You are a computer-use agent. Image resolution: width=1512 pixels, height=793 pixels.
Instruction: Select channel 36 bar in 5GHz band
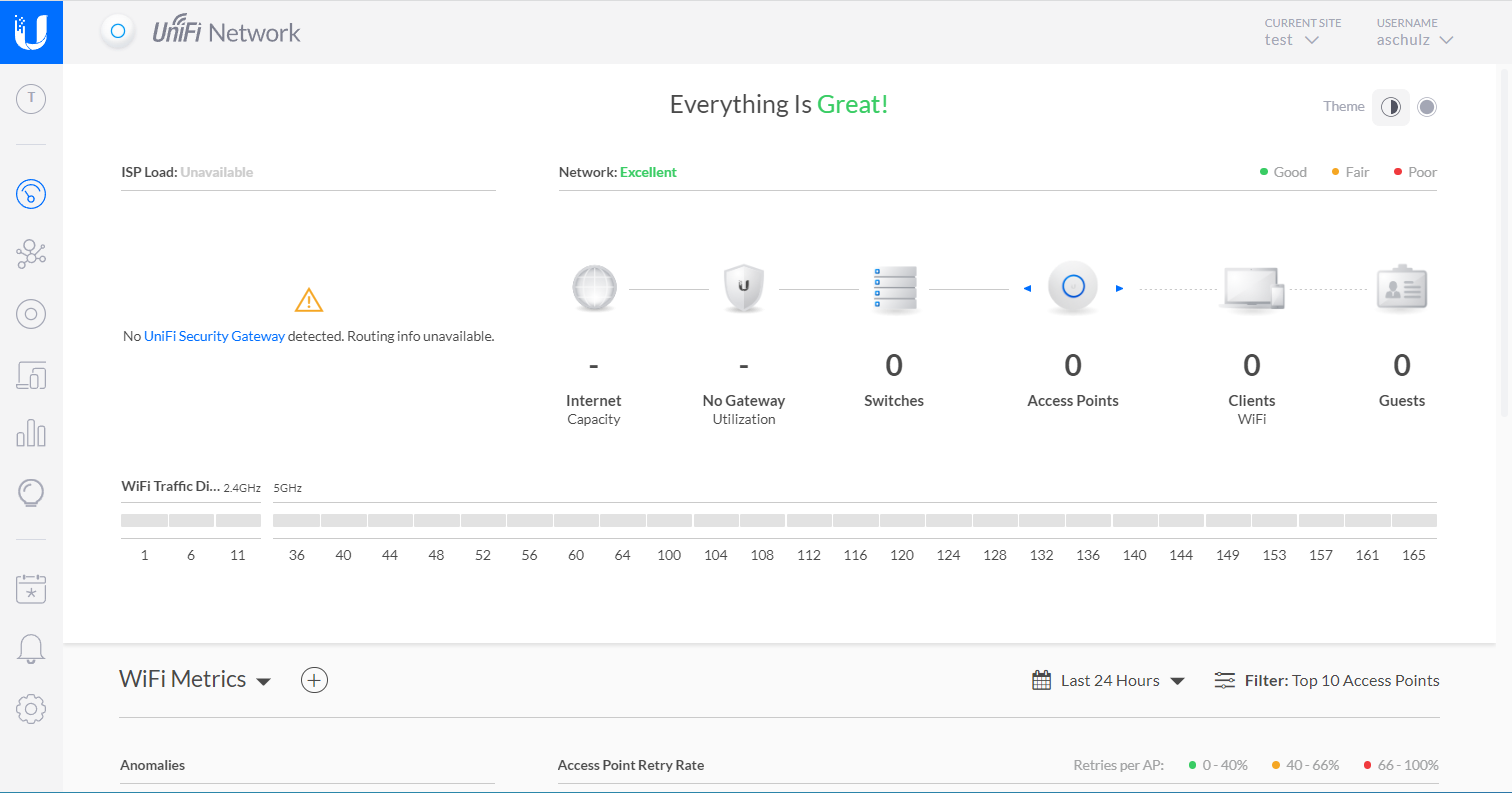click(296, 520)
